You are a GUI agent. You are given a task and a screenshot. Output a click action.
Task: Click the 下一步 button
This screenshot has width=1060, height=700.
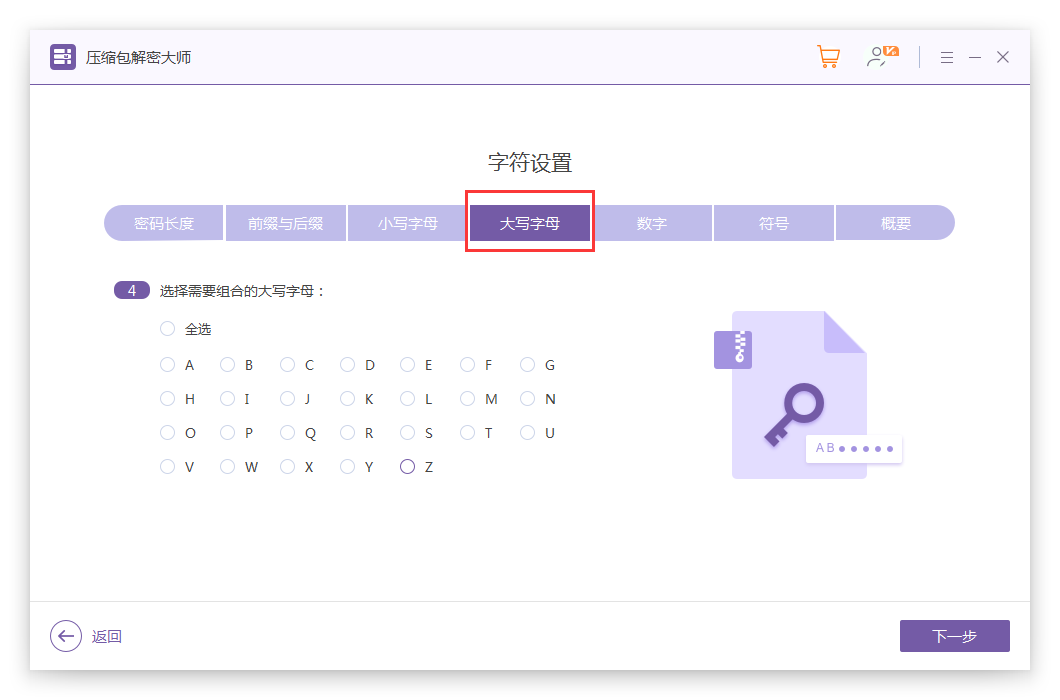954,636
